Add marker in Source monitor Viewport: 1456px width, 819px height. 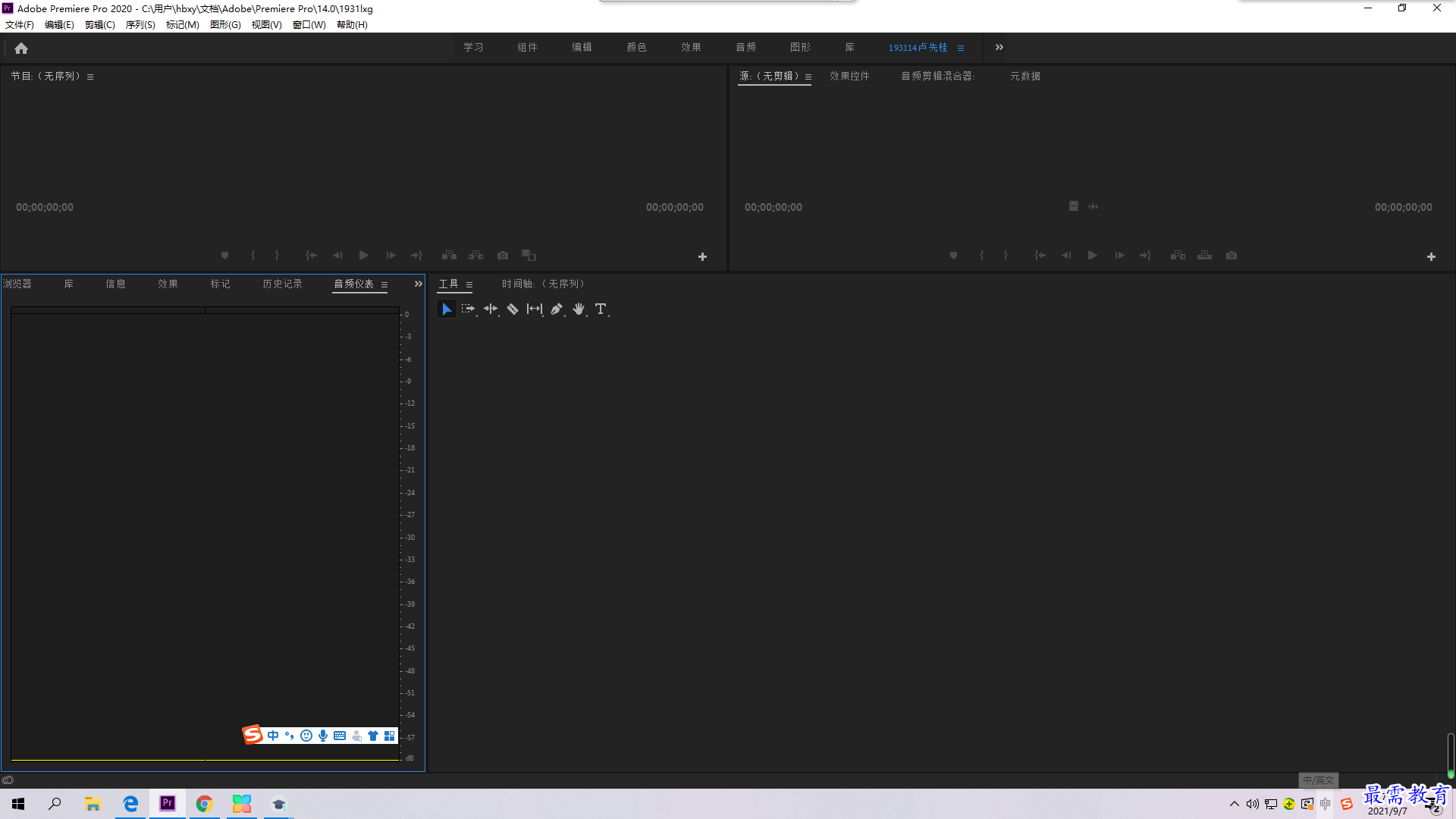pyautogui.click(x=953, y=256)
